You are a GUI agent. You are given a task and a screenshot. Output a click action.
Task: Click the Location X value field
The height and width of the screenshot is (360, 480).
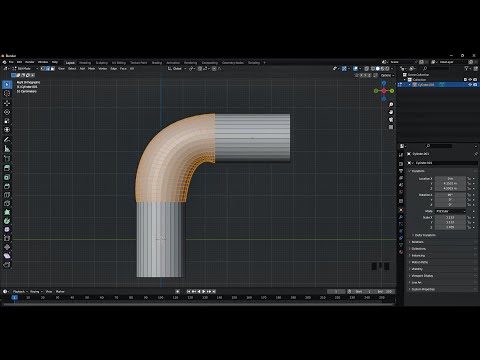(x=450, y=179)
